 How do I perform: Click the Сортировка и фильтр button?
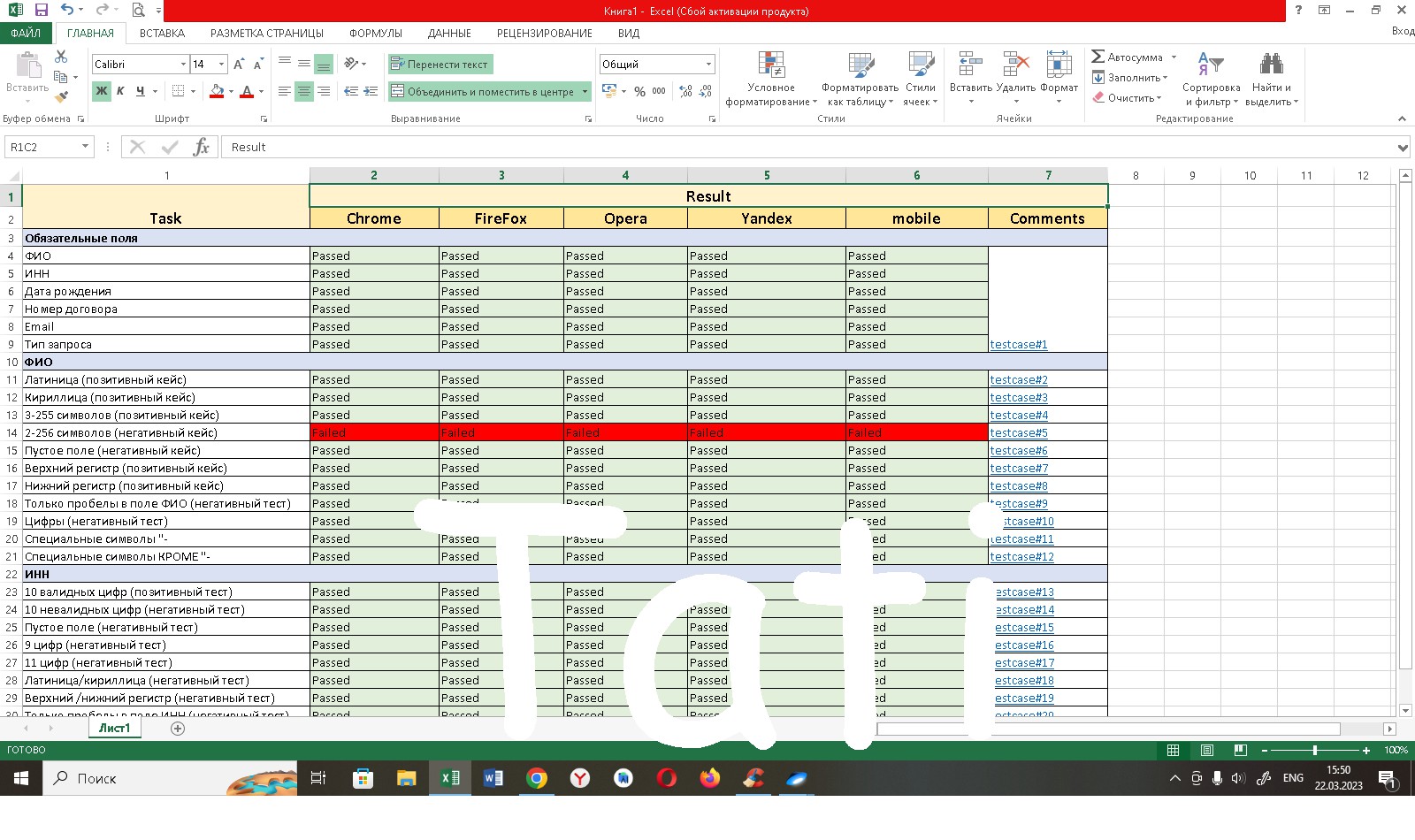[1211, 79]
